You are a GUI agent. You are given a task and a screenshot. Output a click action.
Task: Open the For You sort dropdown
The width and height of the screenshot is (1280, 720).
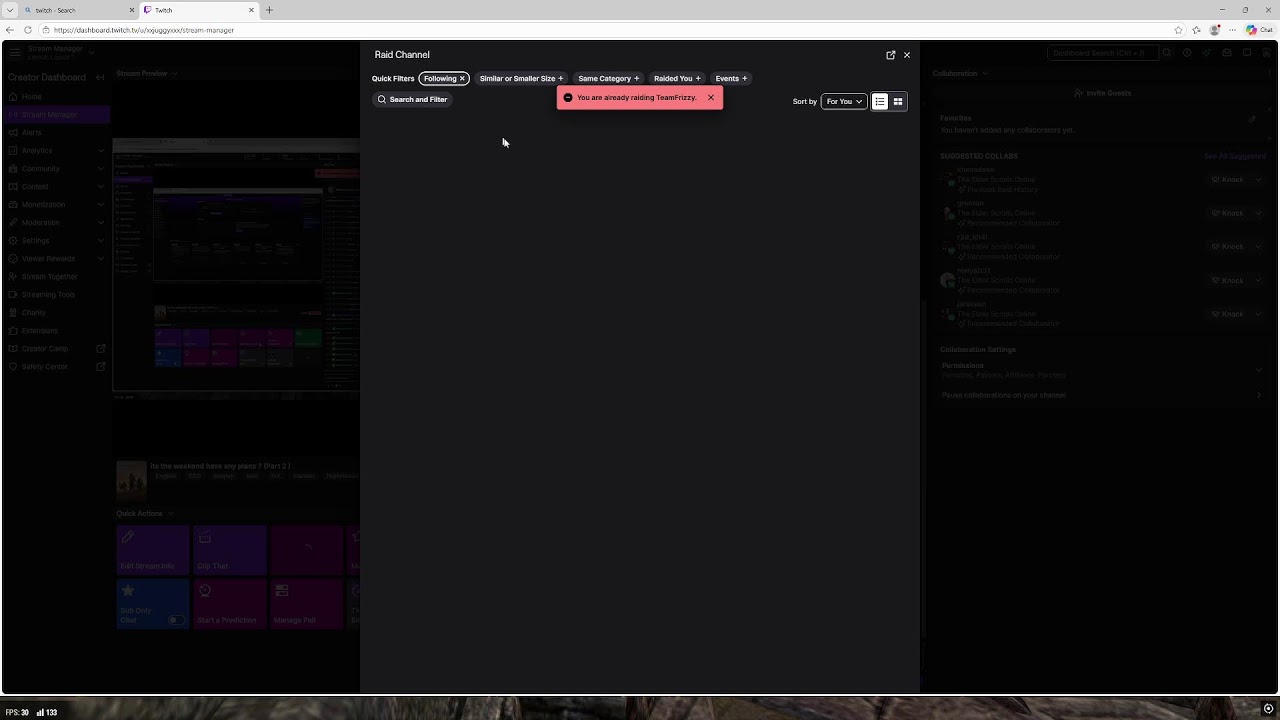tap(844, 101)
